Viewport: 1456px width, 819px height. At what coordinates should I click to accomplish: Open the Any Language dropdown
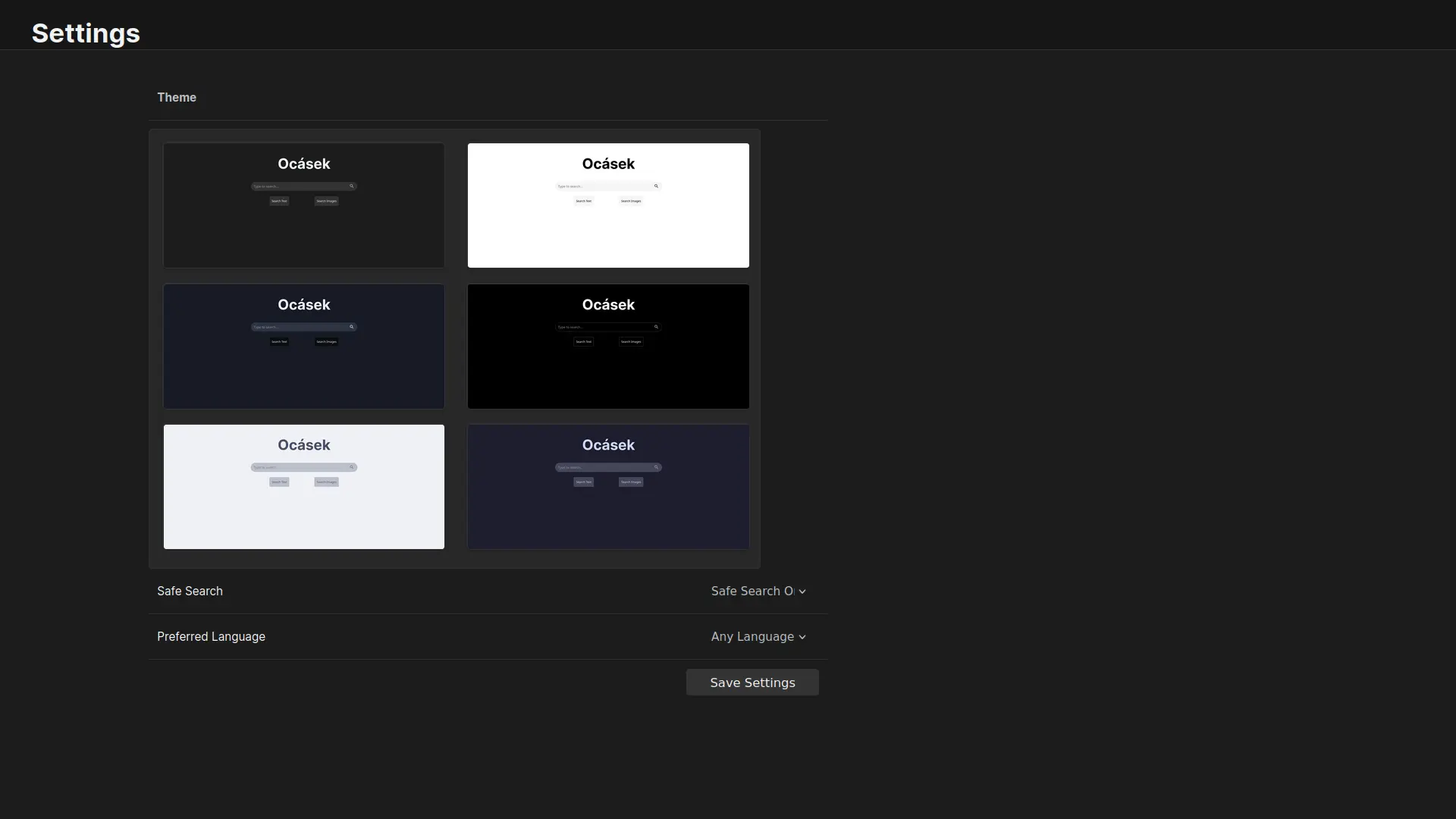click(758, 637)
